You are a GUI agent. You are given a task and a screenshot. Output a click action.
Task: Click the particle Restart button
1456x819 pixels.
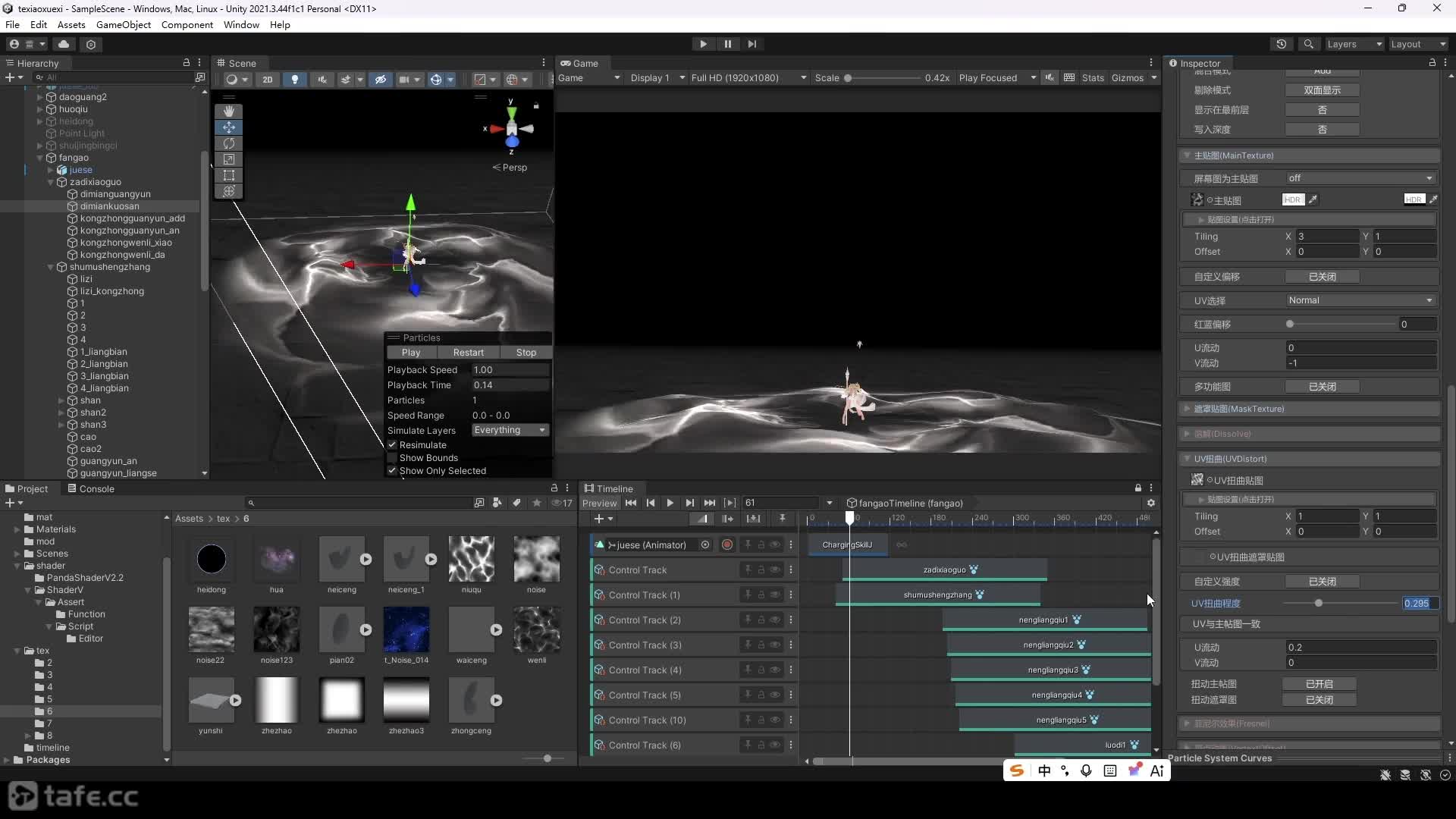468,353
